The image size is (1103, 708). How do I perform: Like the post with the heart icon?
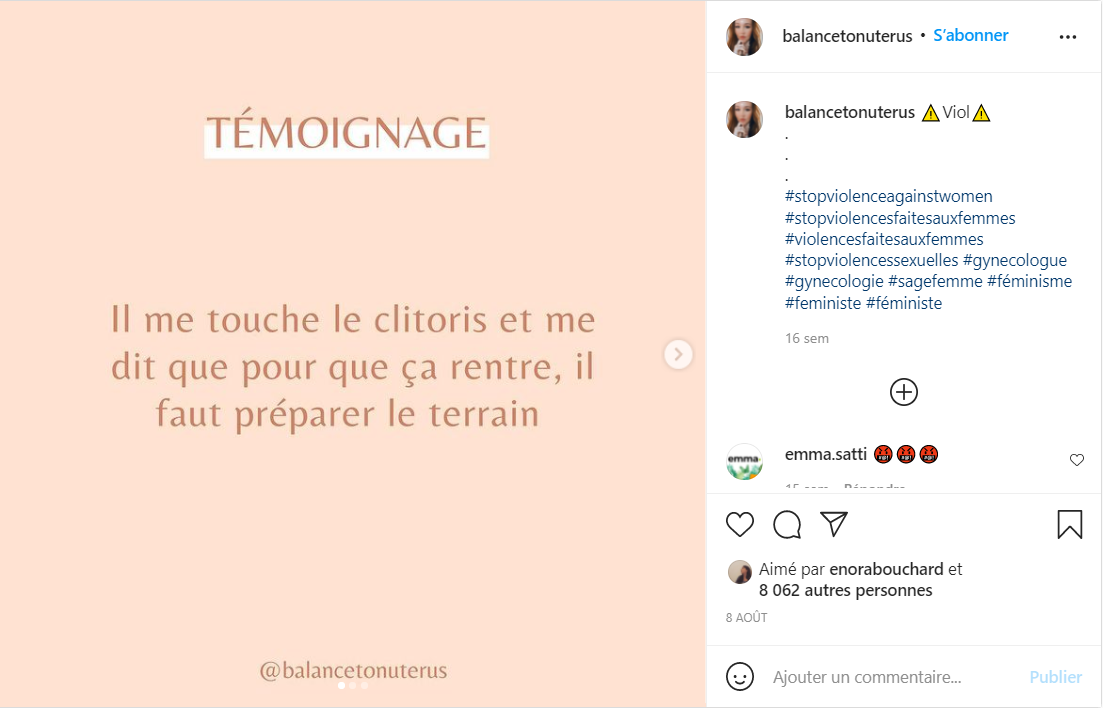[739, 524]
